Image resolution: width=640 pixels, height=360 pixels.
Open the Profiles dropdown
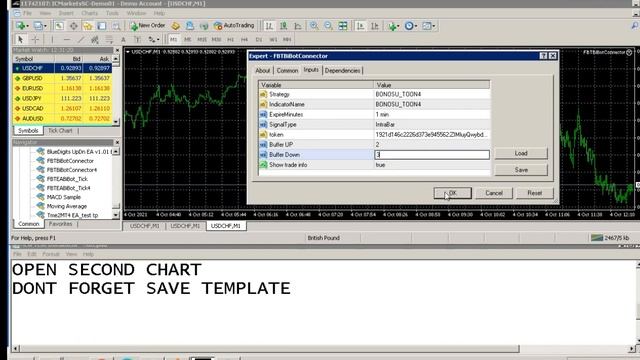point(40,26)
